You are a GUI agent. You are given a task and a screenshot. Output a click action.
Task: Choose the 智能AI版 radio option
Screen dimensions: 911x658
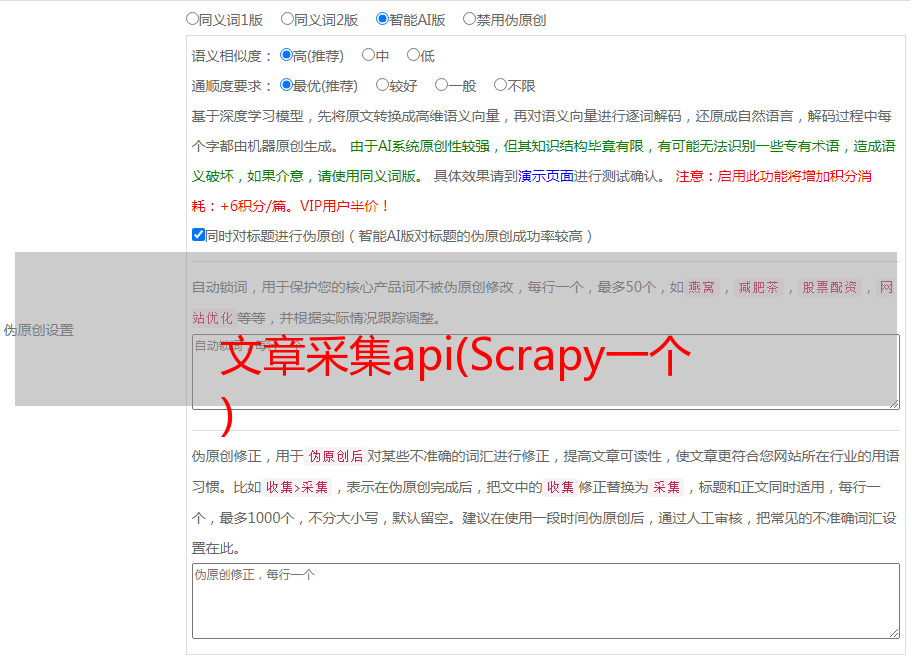tap(382, 19)
